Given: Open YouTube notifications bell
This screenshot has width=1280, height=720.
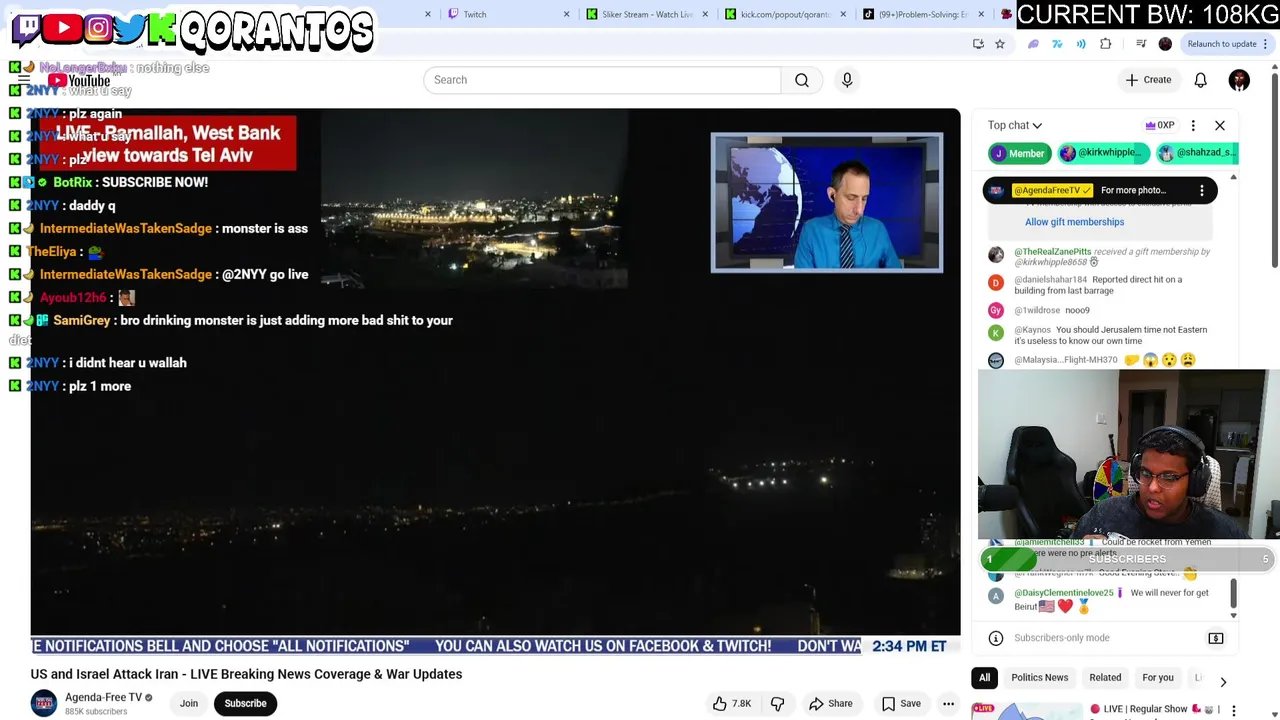Looking at the screenshot, I should (1200, 80).
